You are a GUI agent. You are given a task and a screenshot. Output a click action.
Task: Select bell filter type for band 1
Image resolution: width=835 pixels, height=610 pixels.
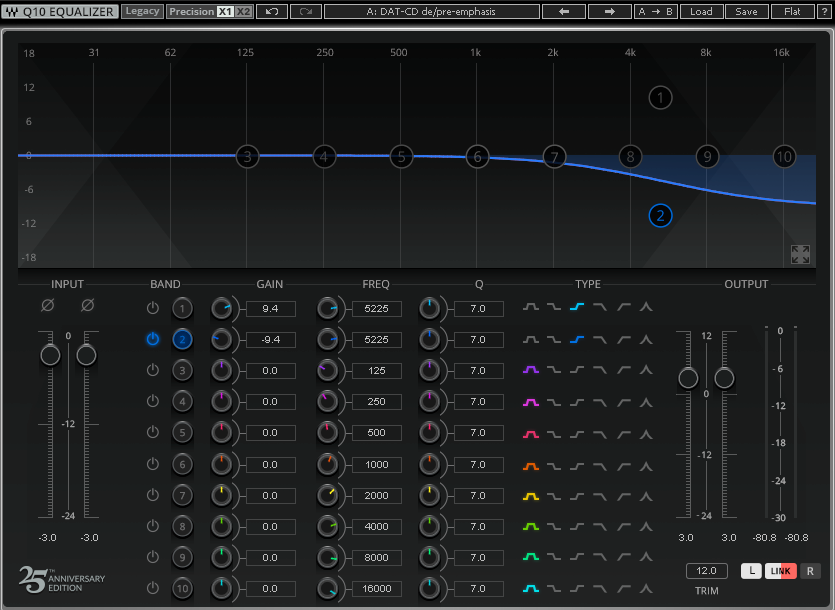click(531, 307)
